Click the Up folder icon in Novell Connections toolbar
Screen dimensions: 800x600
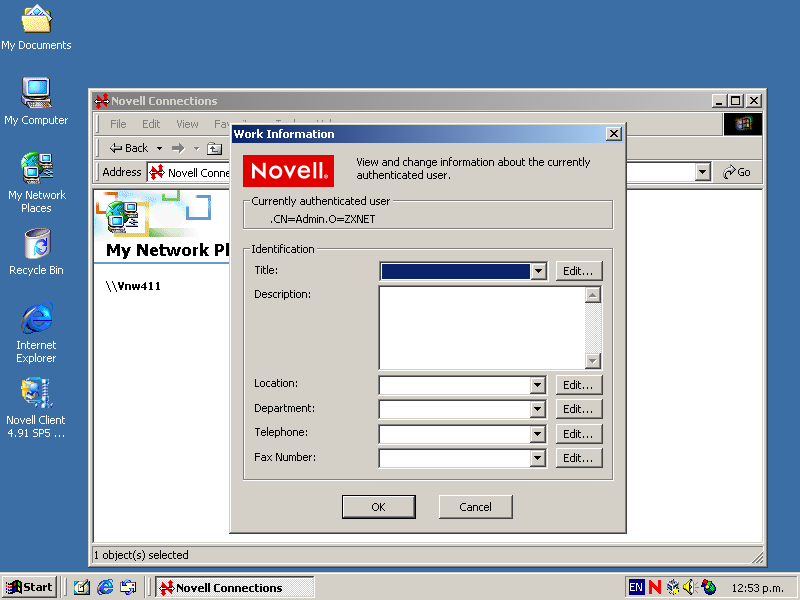pos(214,148)
